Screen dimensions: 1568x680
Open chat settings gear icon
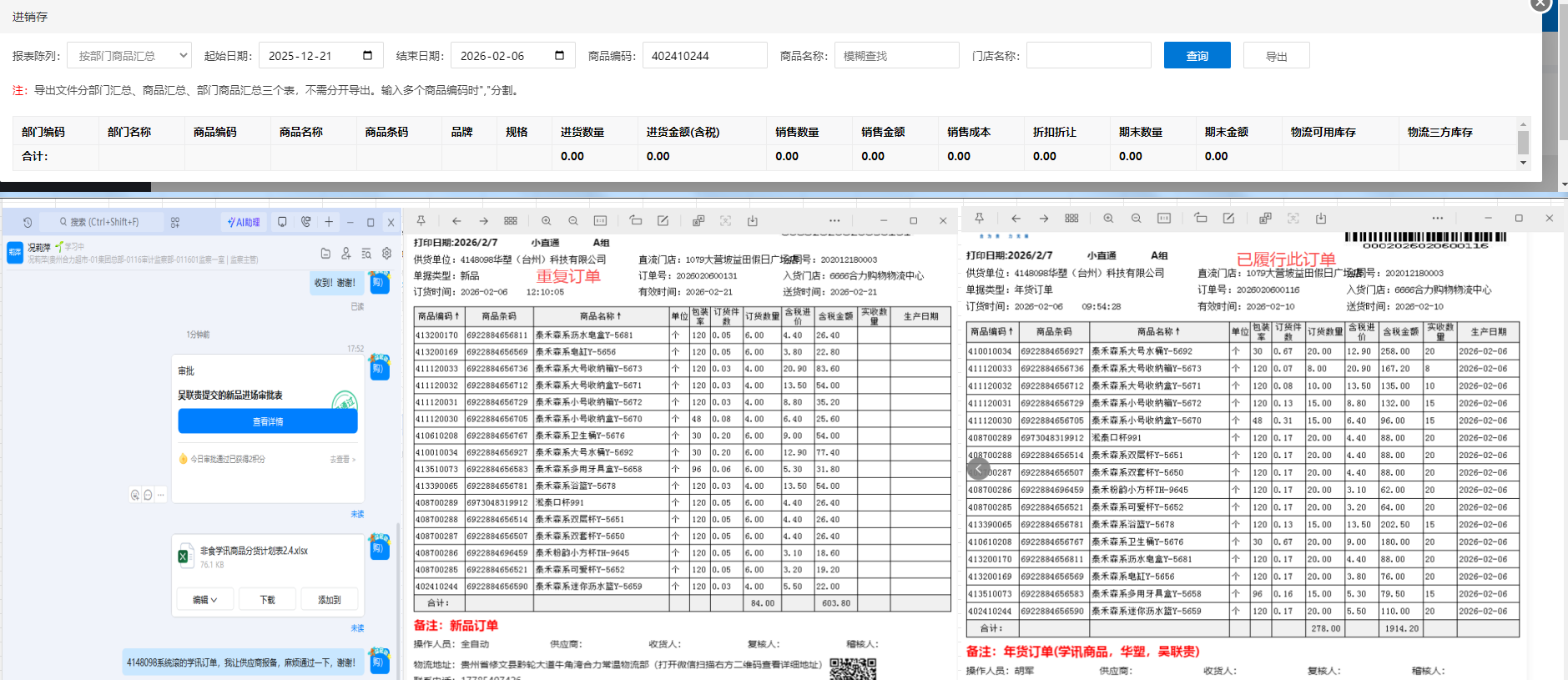click(x=386, y=254)
